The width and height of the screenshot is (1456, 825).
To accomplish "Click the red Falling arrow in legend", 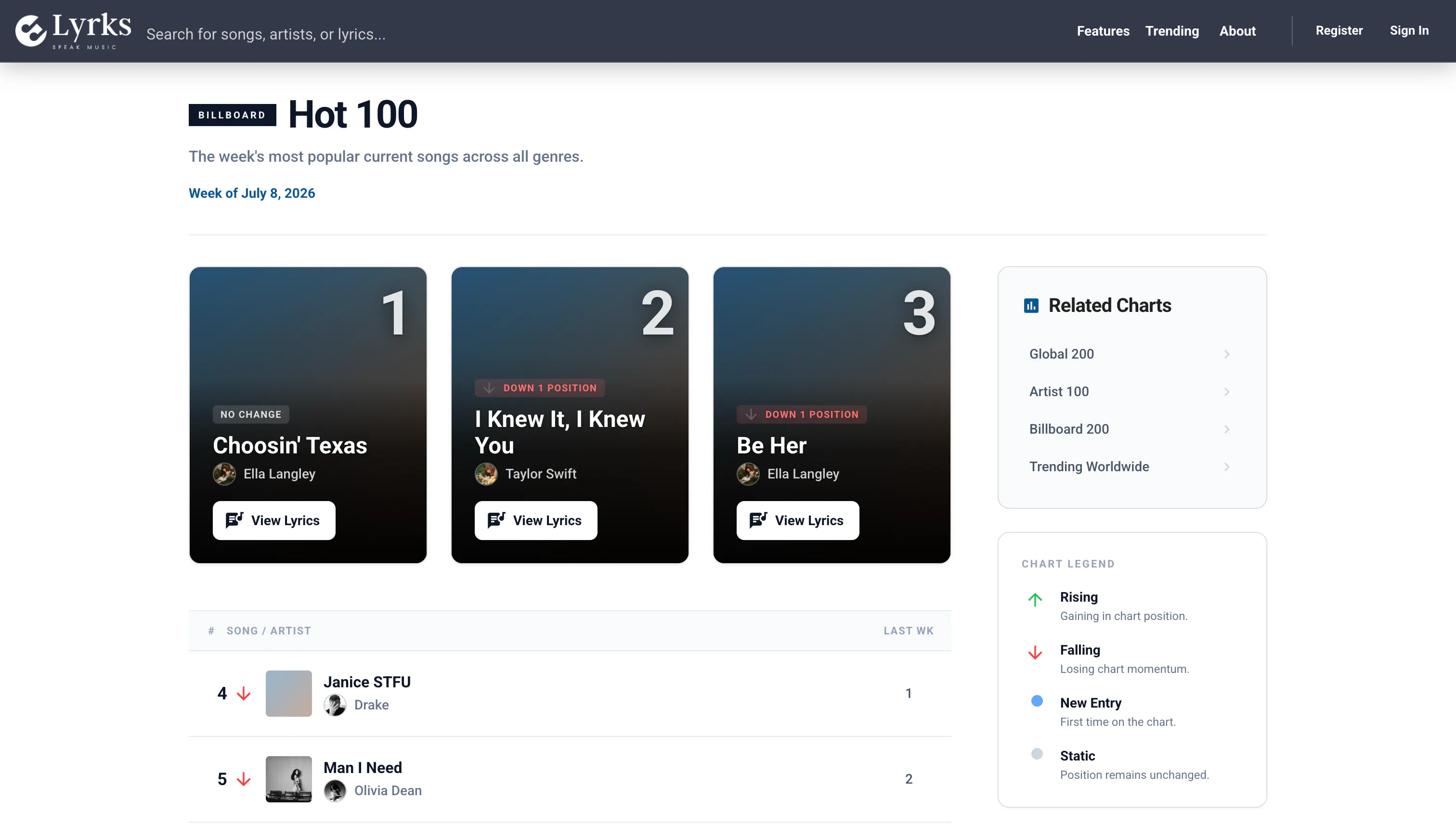I will [1035, 653].
